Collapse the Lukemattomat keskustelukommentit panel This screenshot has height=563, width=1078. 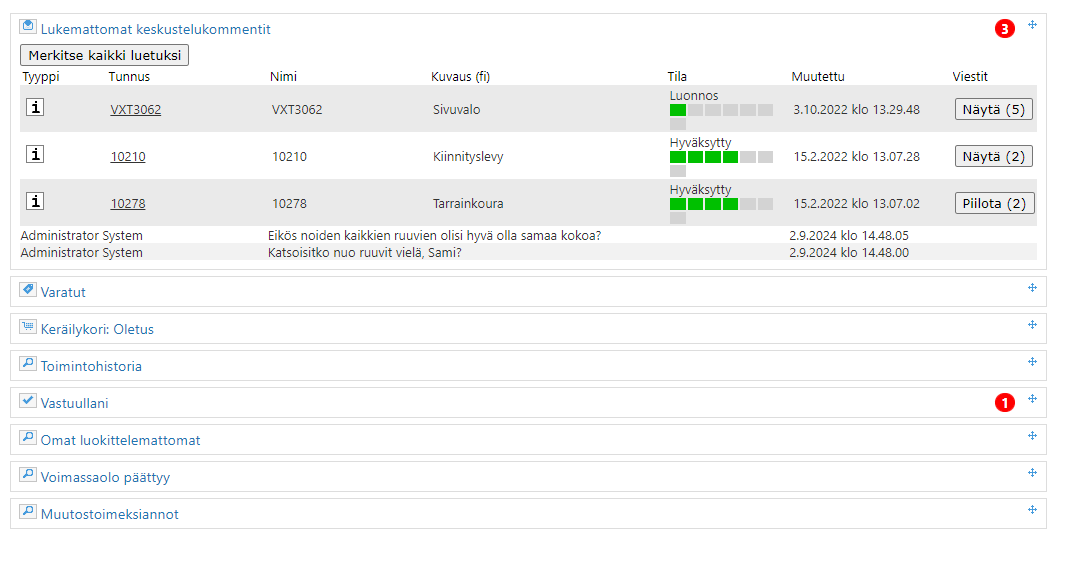[155, 30]
